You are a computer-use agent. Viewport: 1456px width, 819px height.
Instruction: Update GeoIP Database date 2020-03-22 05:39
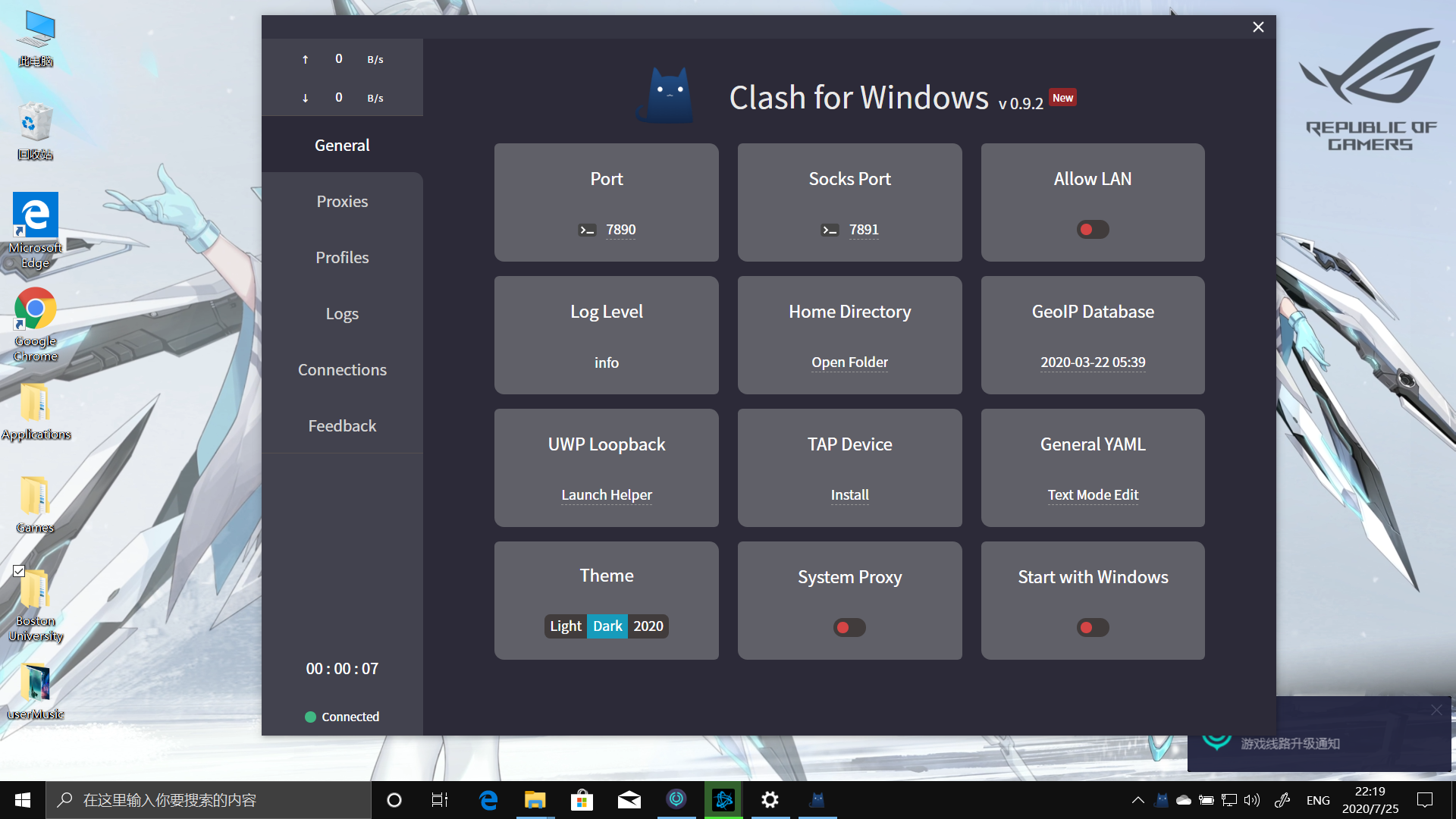point(1093,362)
